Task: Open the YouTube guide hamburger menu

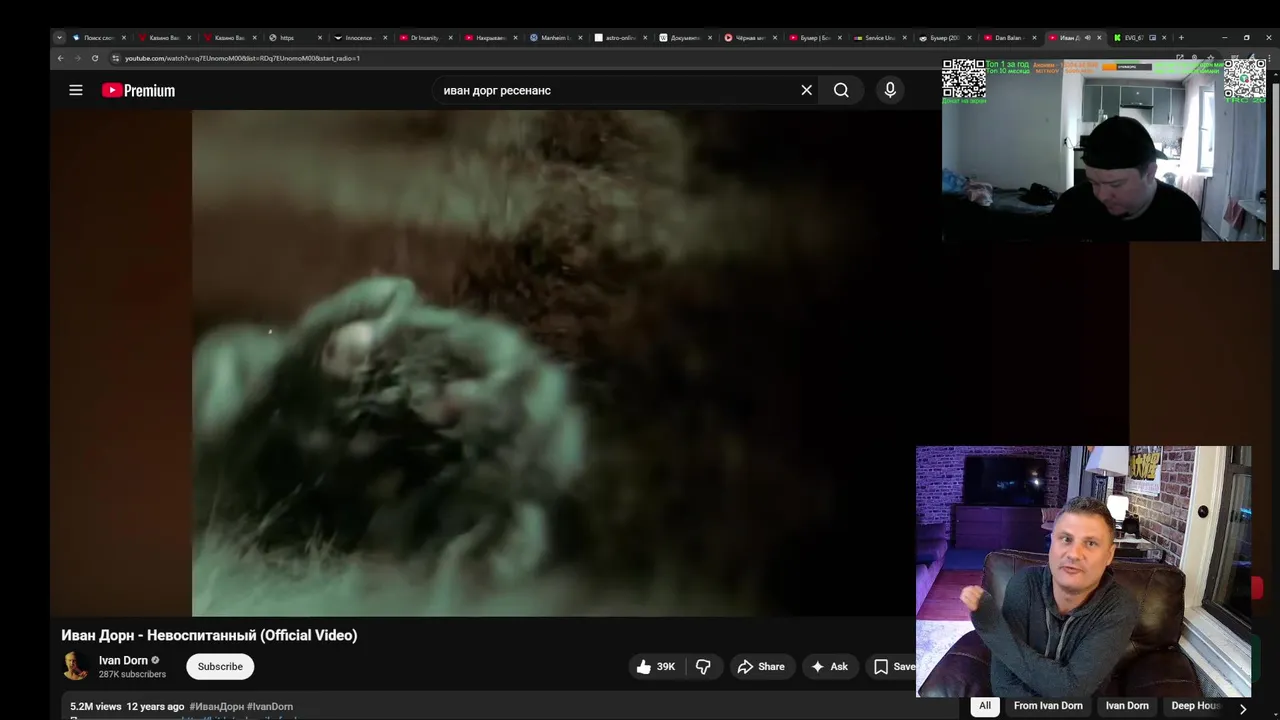Action: pos(76,90)
